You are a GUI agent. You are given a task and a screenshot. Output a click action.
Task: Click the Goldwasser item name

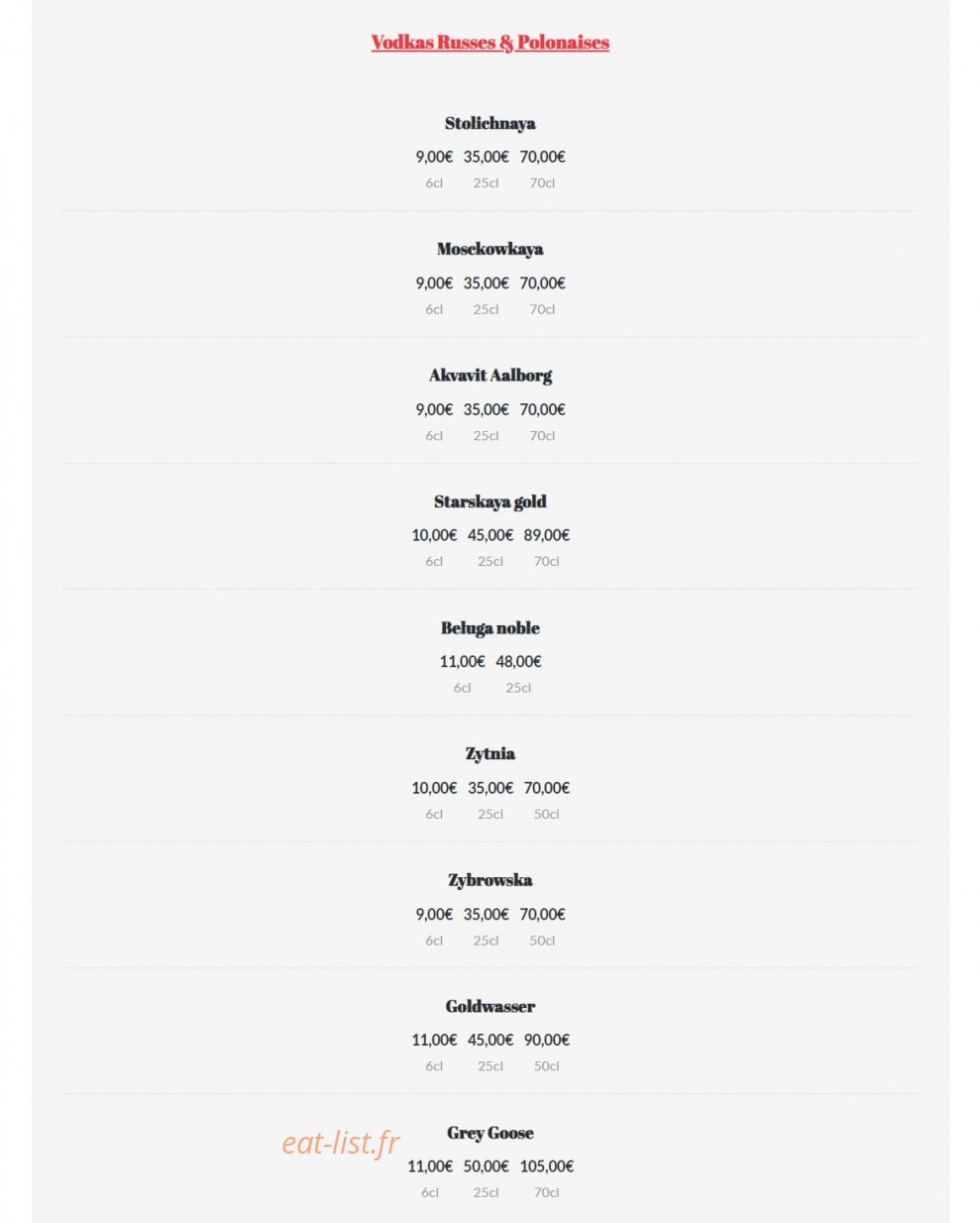490,1006
